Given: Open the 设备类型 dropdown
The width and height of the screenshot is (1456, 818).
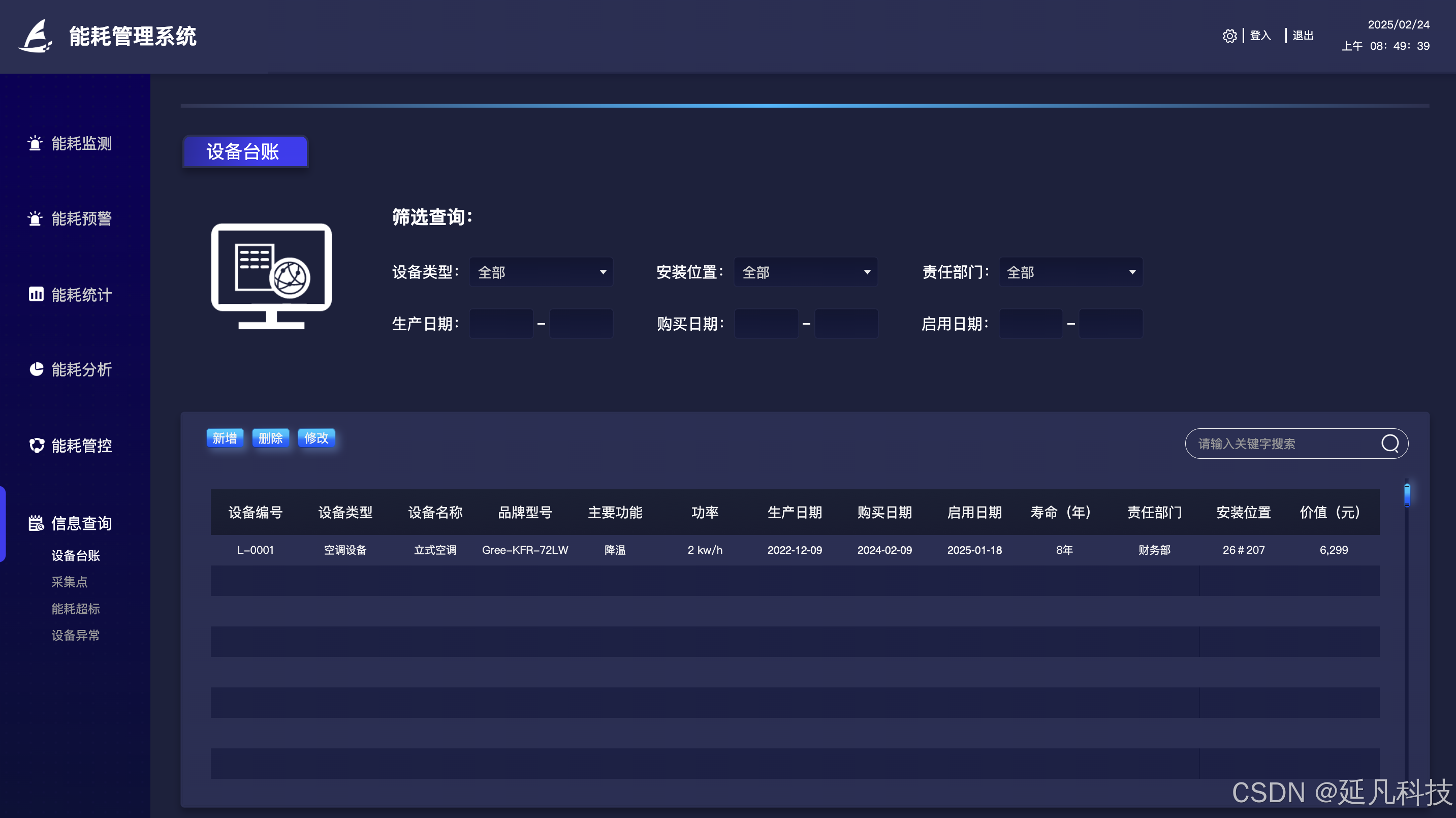Looking at the screenshot, I should [541, 272].
